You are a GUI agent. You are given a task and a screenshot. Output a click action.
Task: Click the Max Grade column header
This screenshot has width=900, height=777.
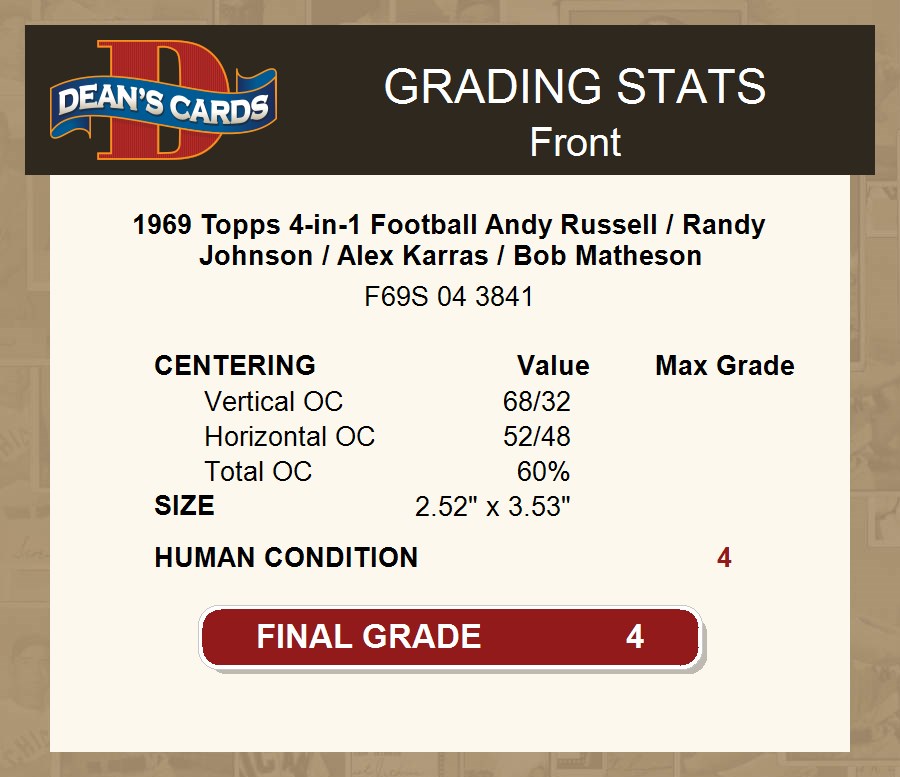coord(725,366)
